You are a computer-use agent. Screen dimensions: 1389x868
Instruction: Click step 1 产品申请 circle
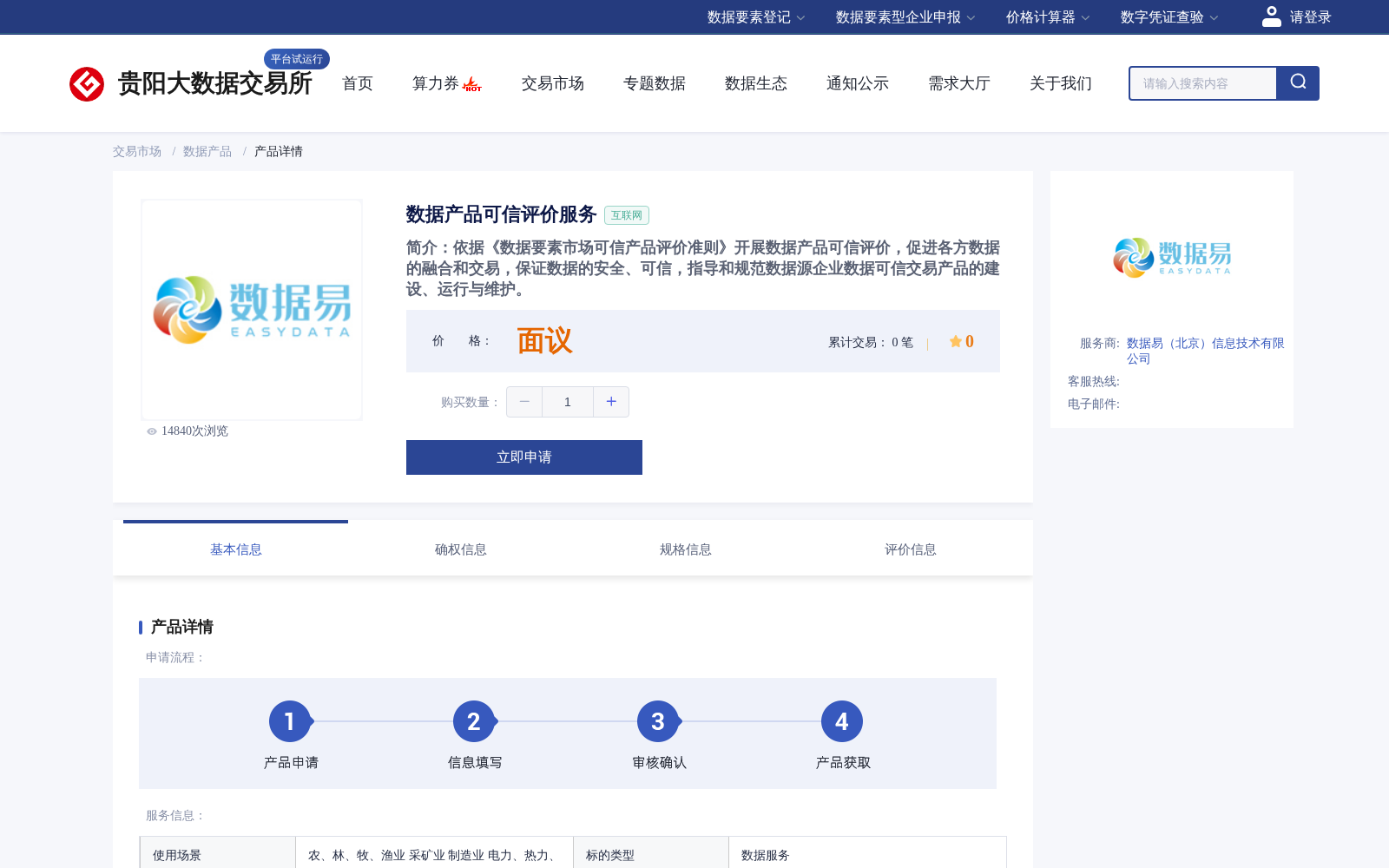click(290, 721)
